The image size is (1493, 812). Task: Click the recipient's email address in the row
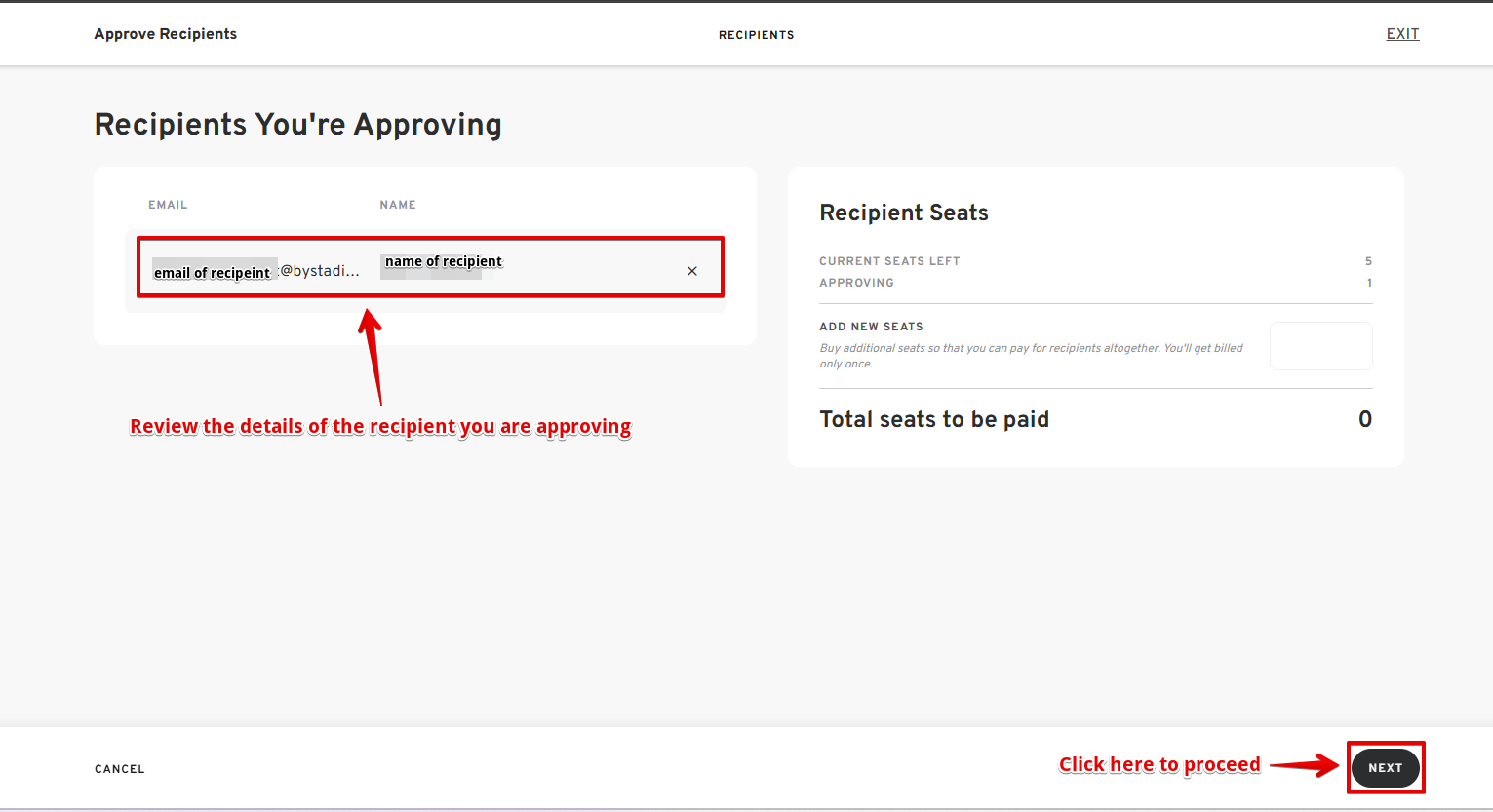[x=257, y=271]
